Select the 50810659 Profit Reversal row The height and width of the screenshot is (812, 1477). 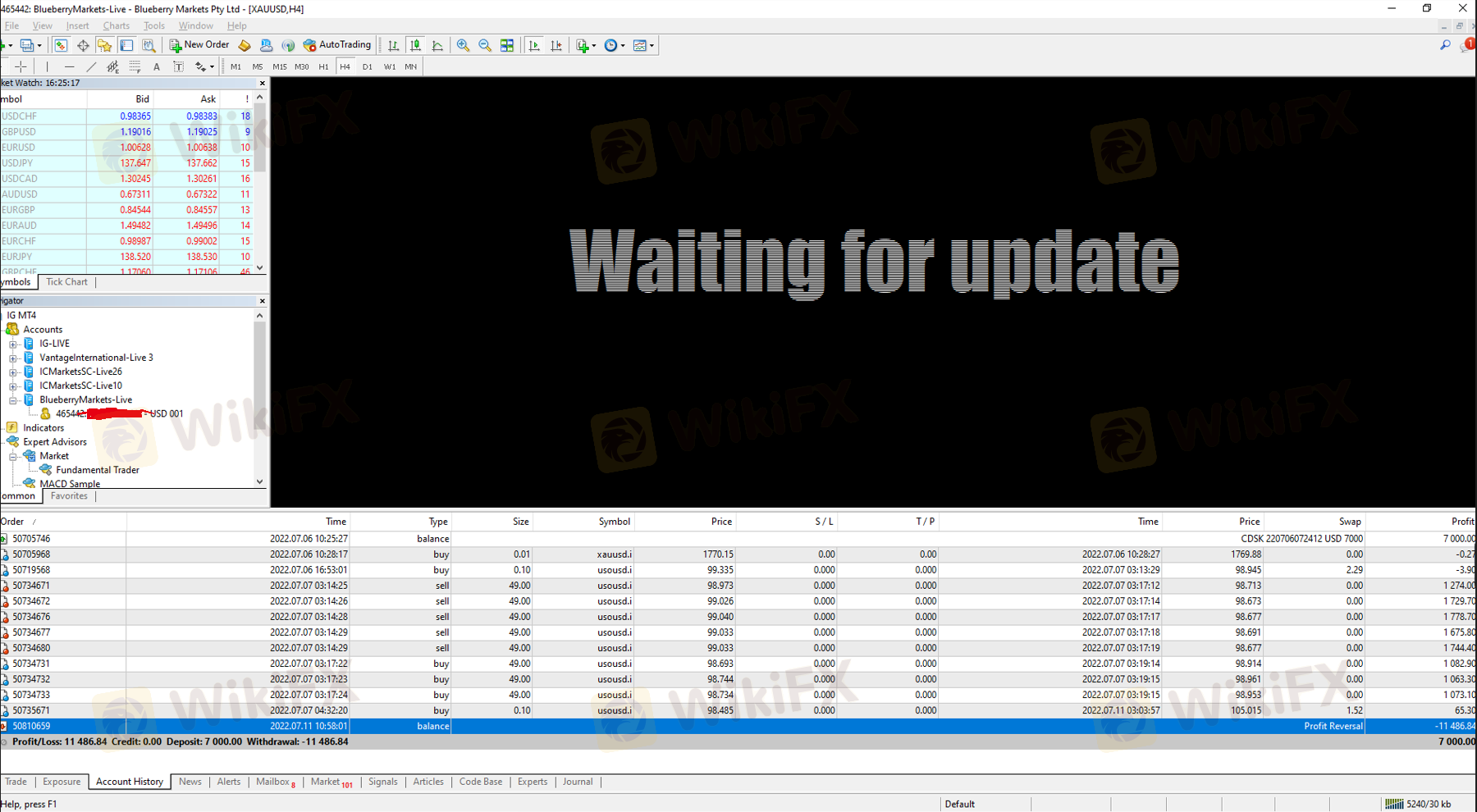coord(738,726)
